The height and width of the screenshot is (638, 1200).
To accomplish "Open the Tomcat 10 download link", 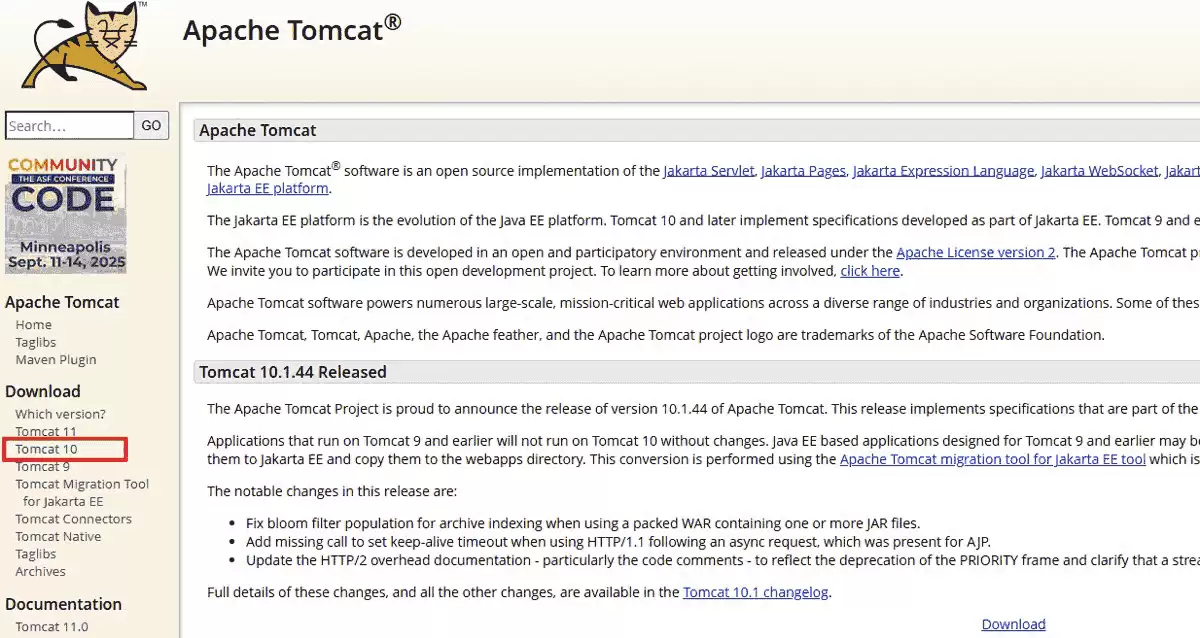I will (46, 449).
